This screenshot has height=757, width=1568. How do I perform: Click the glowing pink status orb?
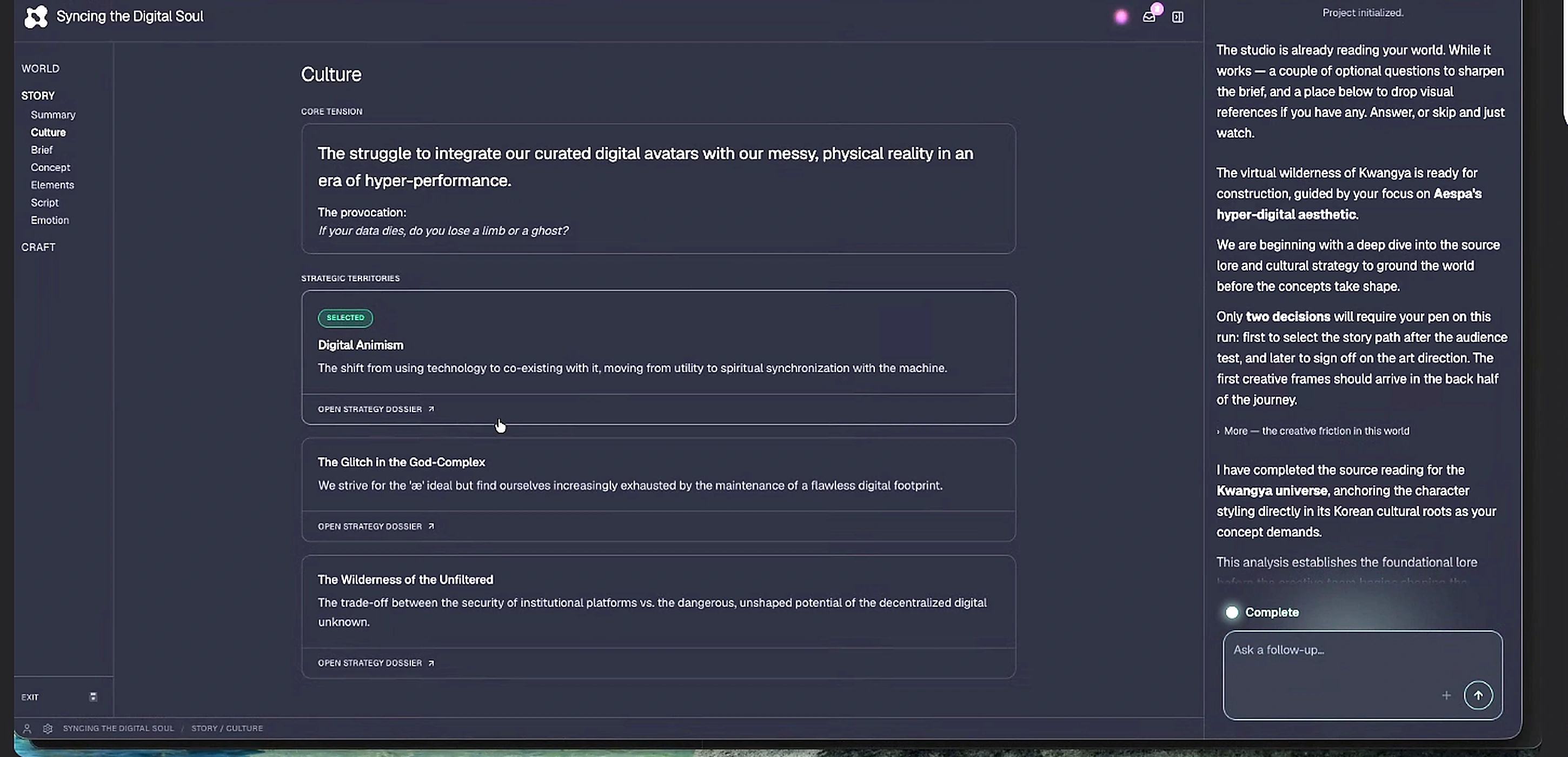[1121, 17]
